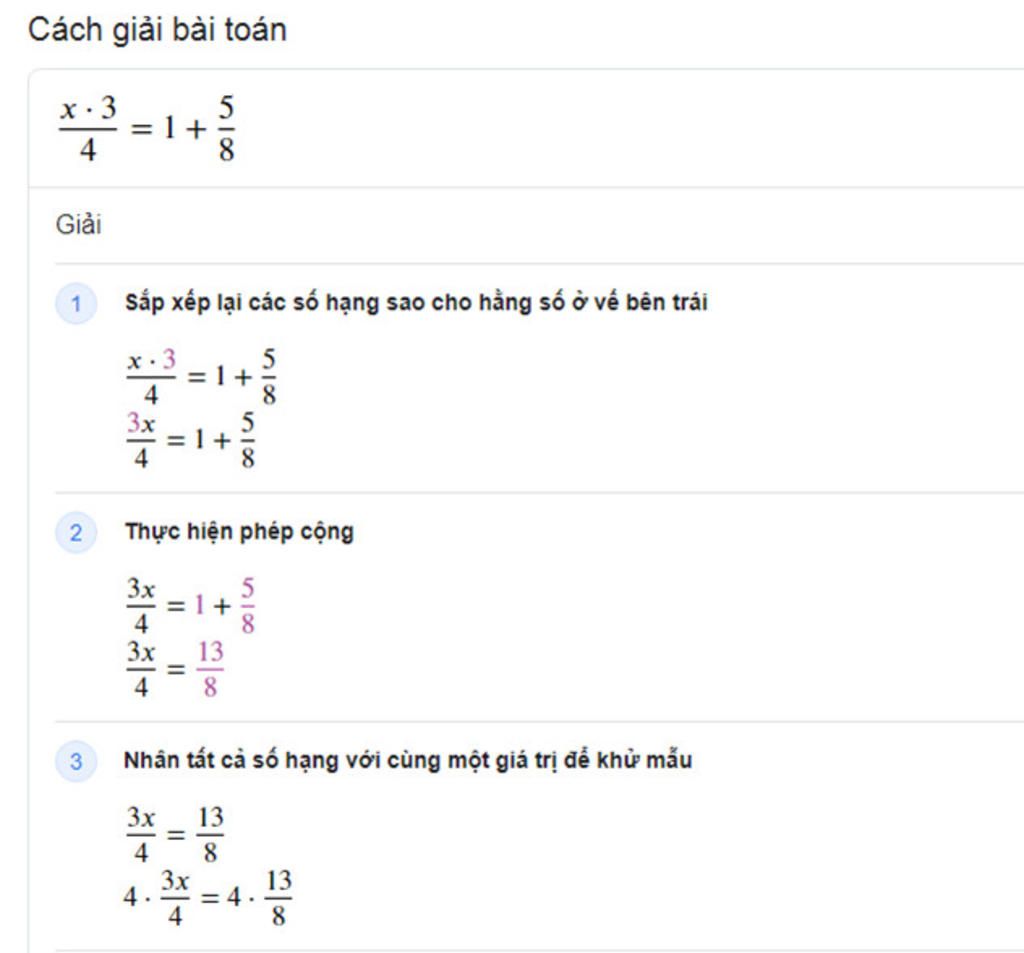Click the right-hand 4 · 13/8 term in step 3
Screen dimensions: 1024x953
click(259, 897)
